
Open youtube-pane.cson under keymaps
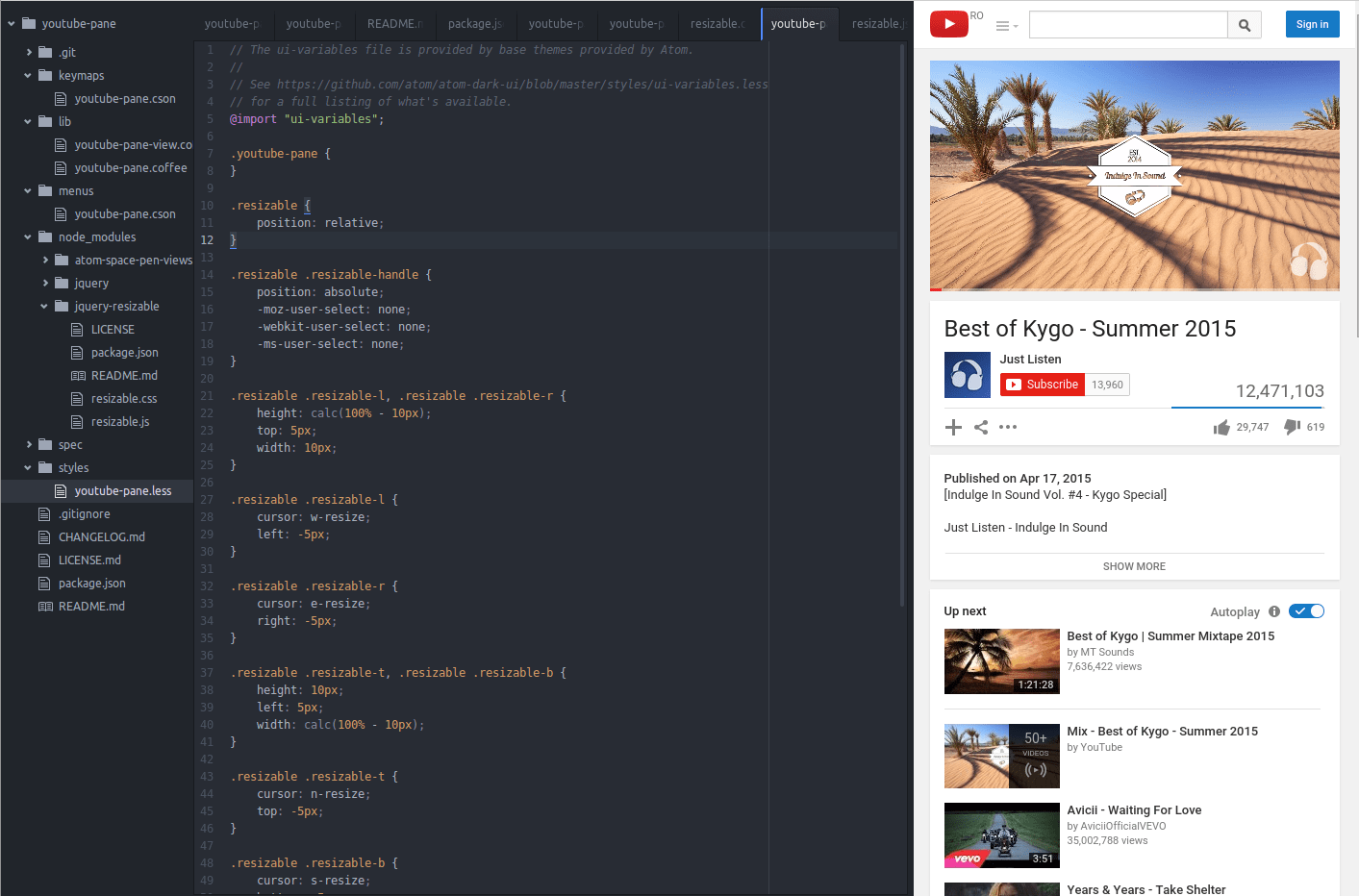(114, 98)
